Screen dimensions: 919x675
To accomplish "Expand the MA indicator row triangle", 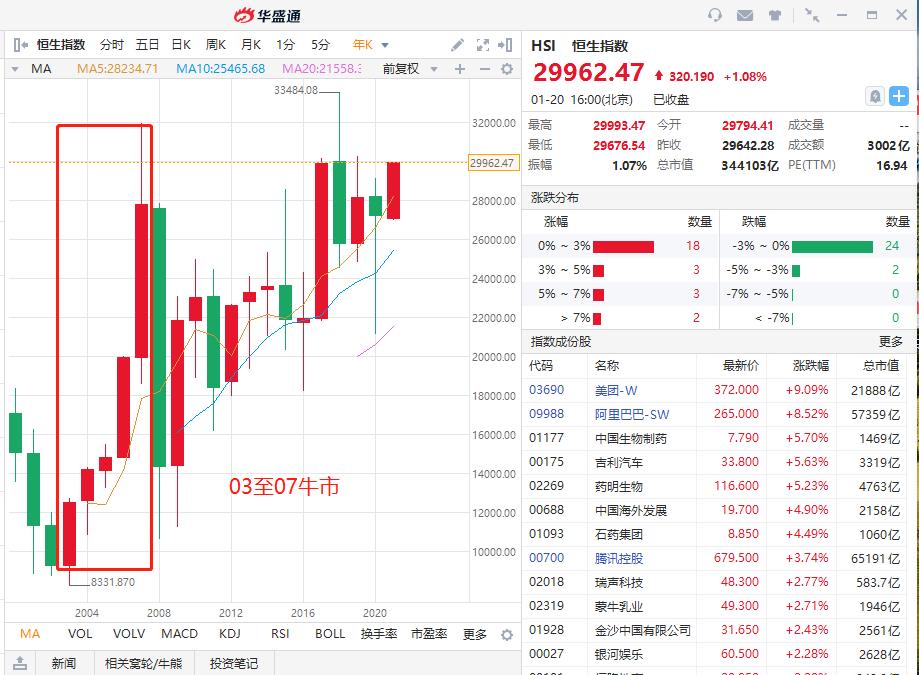I will pyautogui.click(x=15, y=69).
